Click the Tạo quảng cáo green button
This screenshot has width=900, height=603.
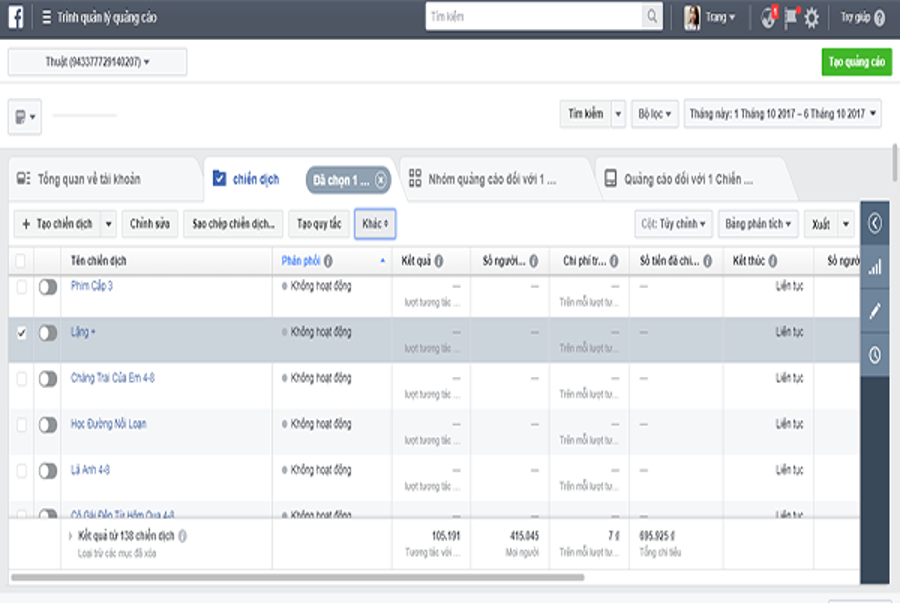[x=856, y=62]
